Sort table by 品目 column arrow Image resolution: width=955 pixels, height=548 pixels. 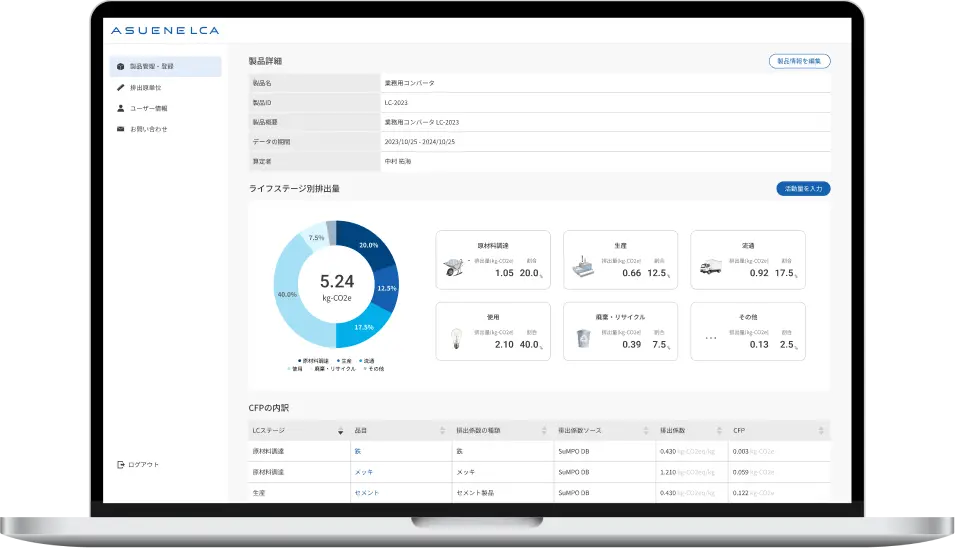coord(443,431)
